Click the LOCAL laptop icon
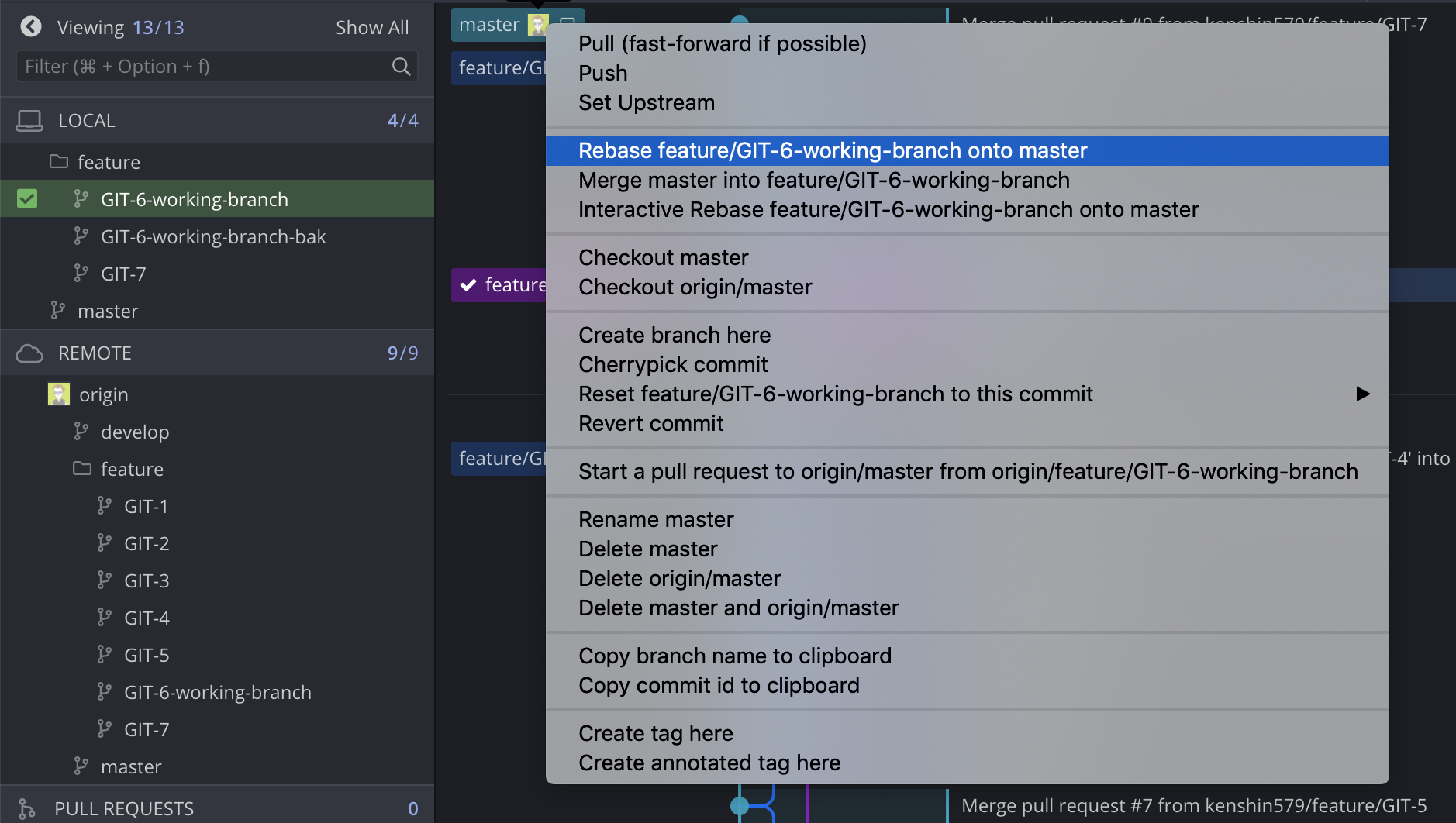Image resolution: width=1456 pixels, height=823 pixels. pos(29,121)
